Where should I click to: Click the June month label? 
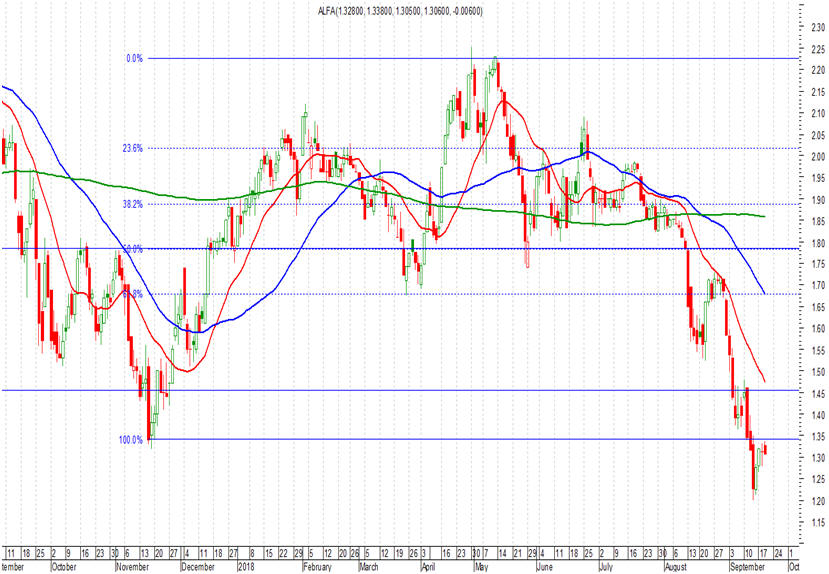point(544,567)
